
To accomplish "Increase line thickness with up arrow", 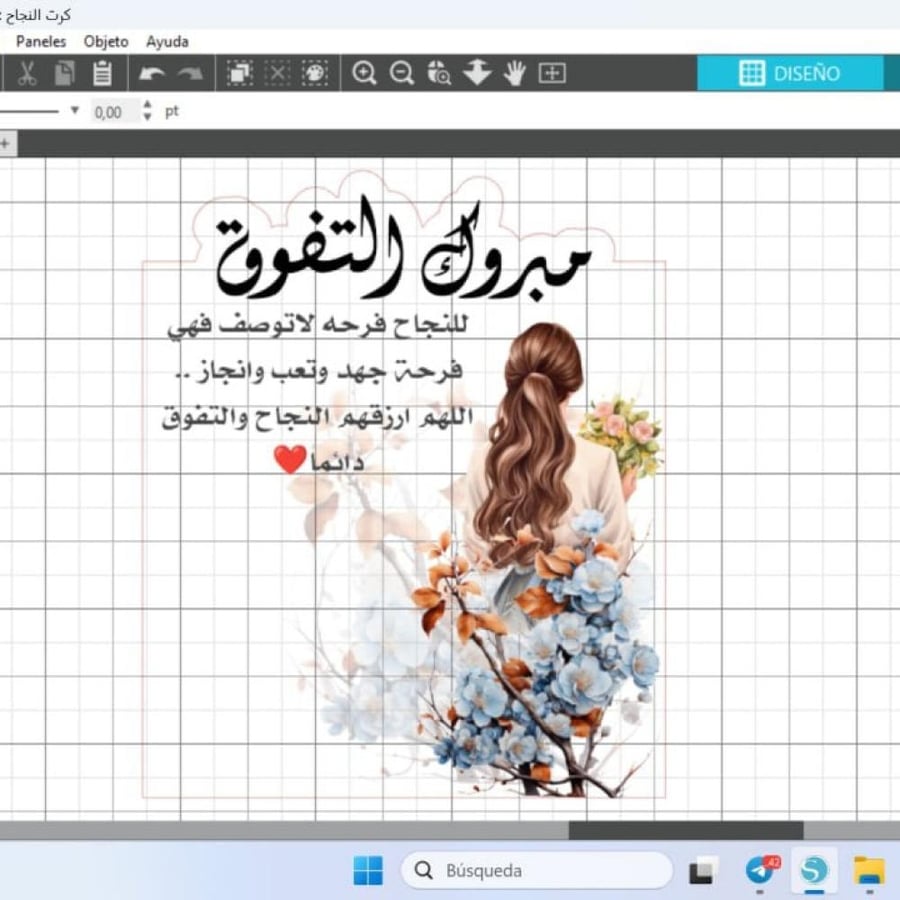I will [148, 104].
